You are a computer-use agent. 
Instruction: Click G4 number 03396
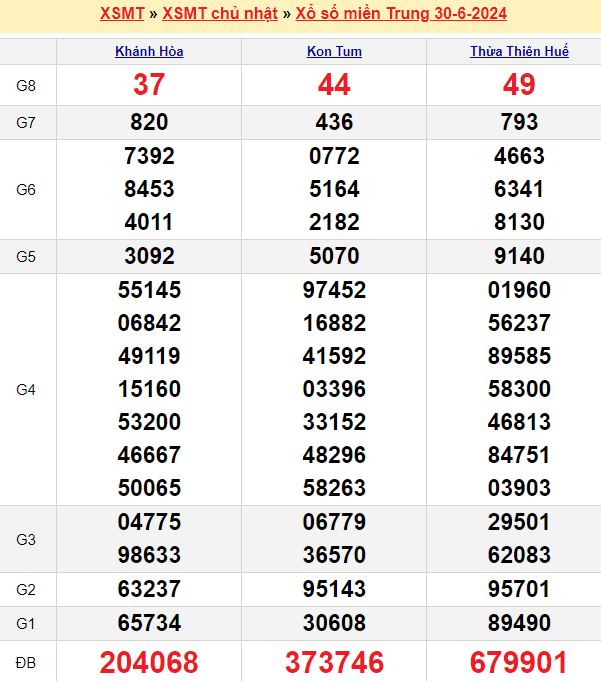334,389
